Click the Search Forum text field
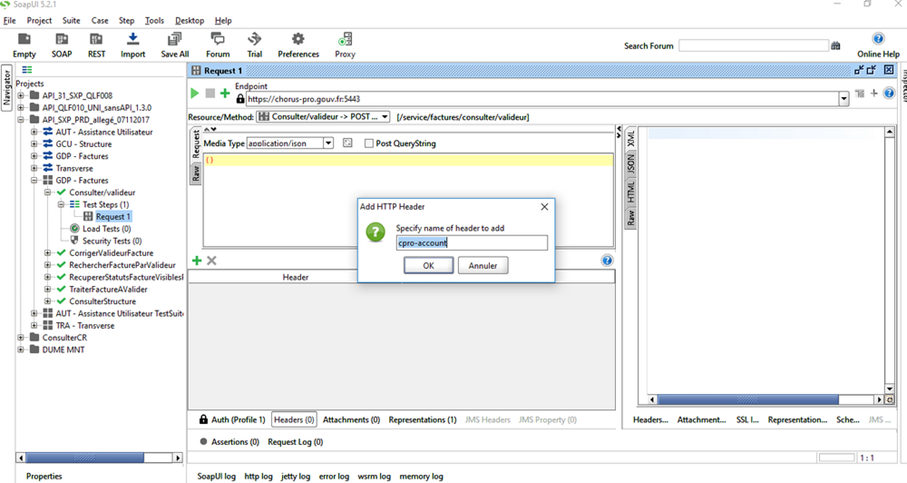 click(x=754, y=46)
